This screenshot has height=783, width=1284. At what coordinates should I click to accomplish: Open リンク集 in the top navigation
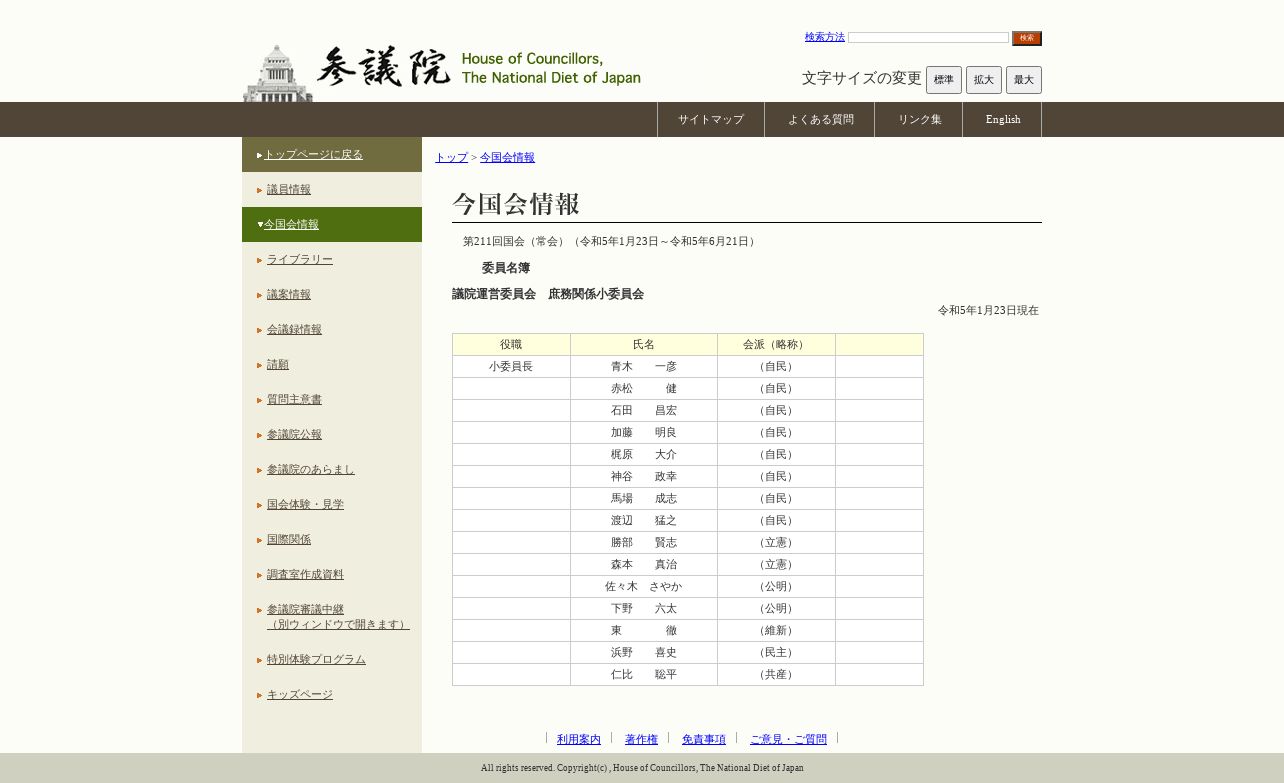point(919,119)
